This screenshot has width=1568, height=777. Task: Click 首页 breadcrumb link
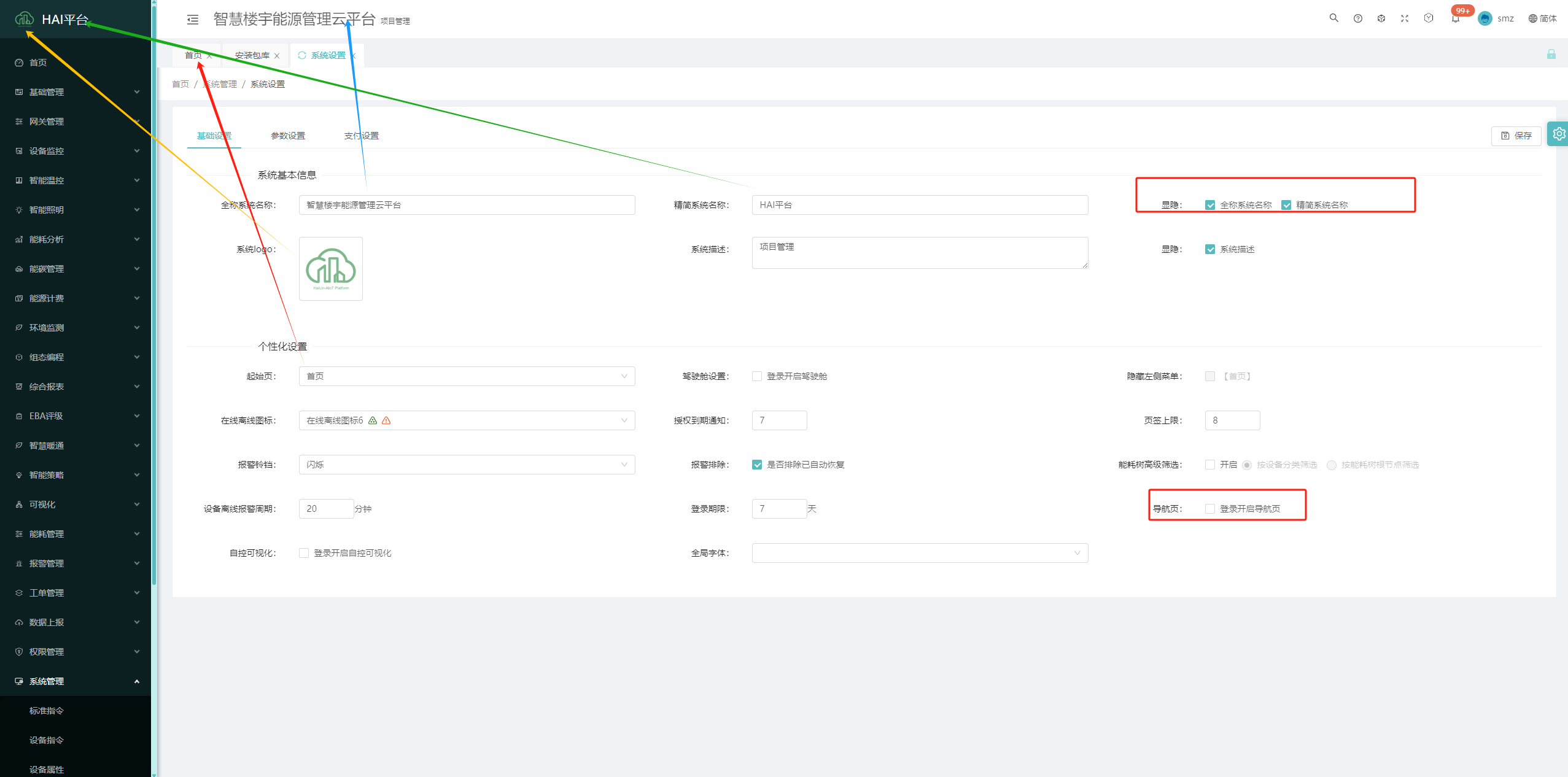coord(180,84)
